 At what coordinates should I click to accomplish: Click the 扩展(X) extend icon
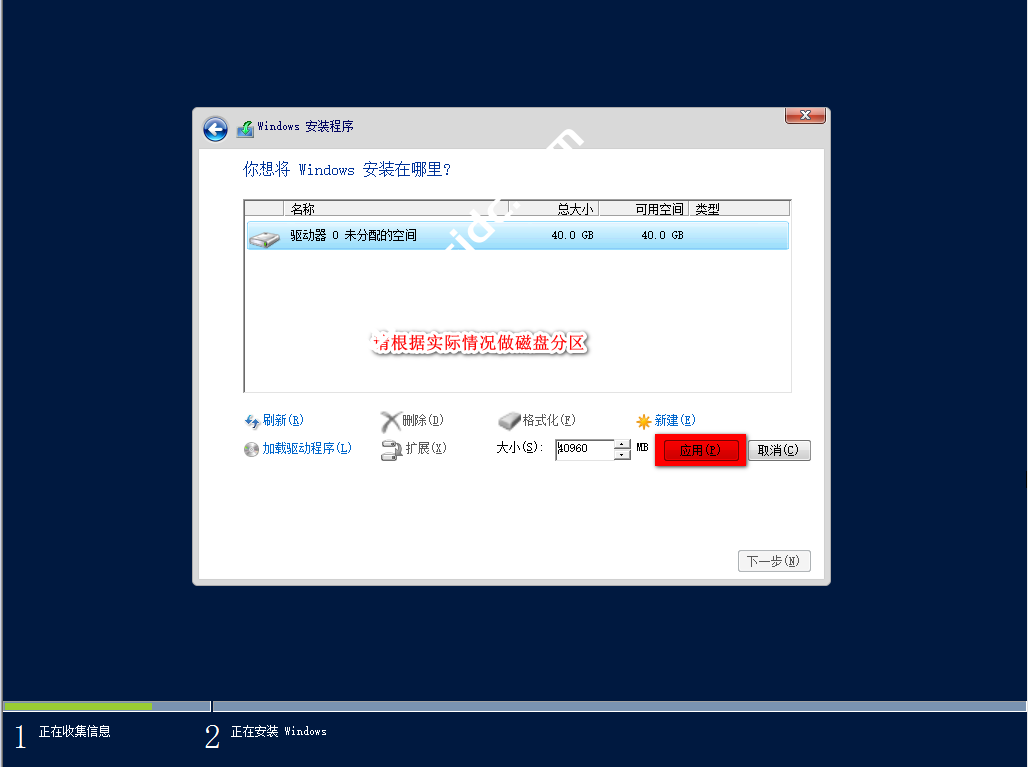click(x=391, y=450)
